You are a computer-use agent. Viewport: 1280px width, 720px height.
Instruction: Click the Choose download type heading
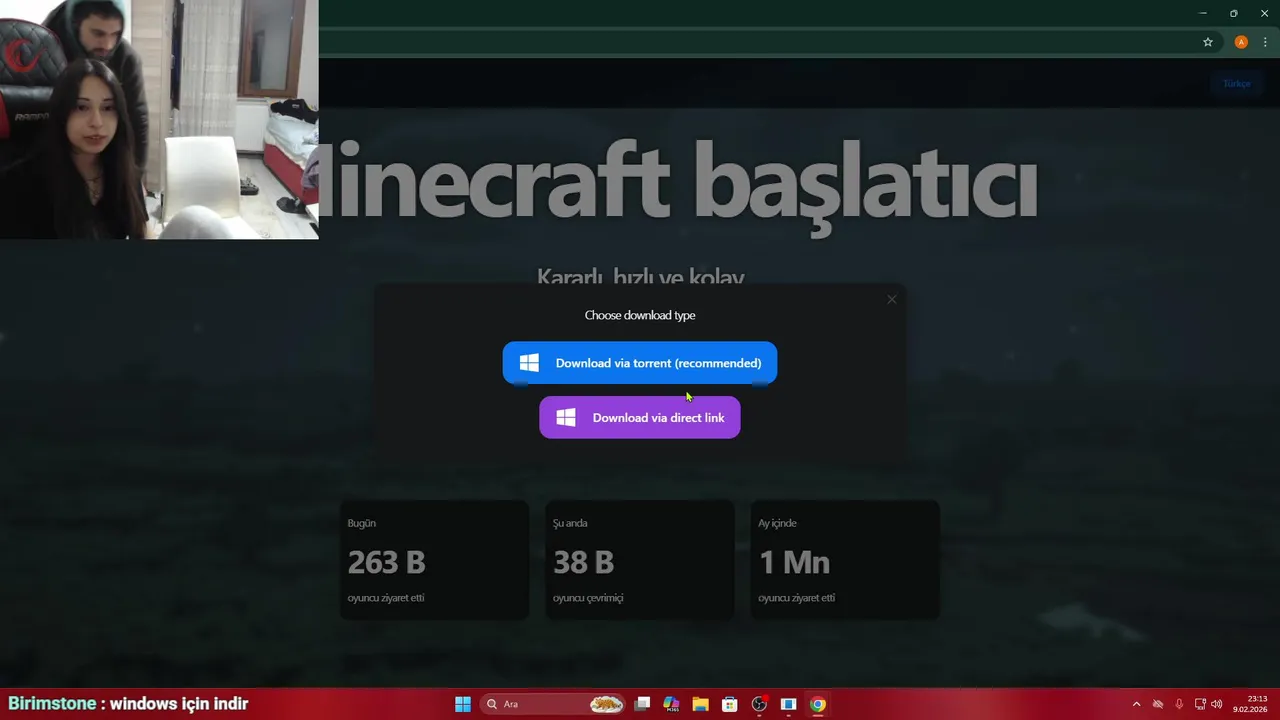[x=640, y=315]
